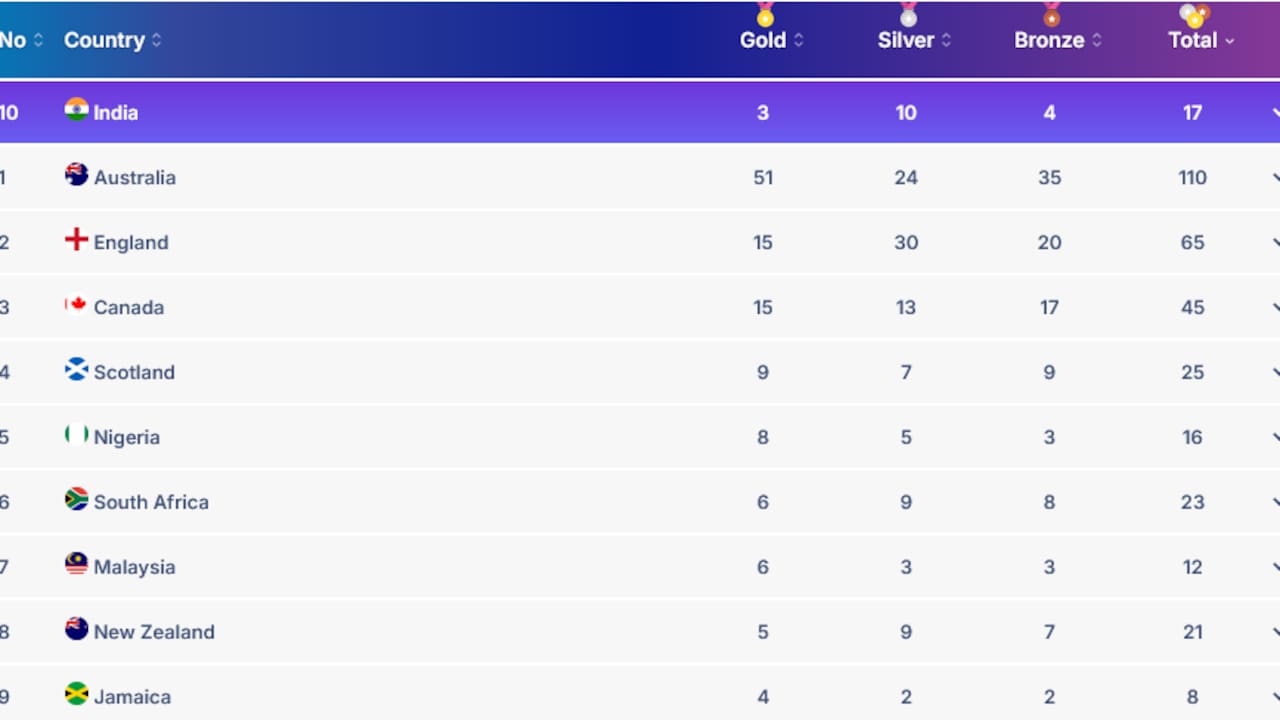Open the New Zealand country link

(x=154, y=632)
